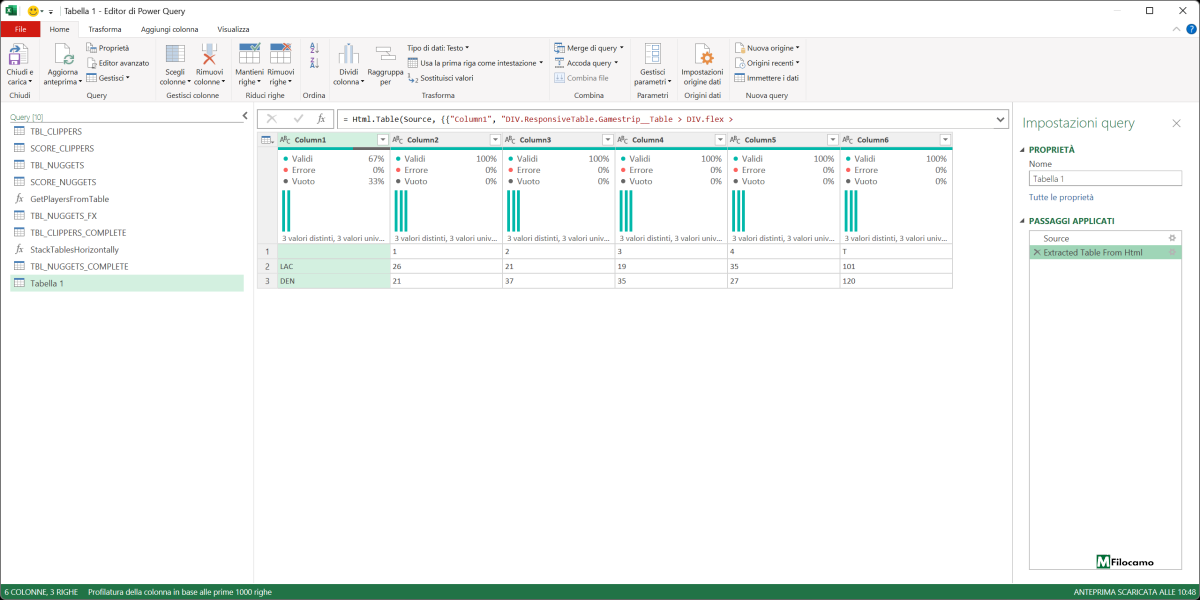The image size is (1200, 600).
Task: Open the Nuova origine dropdown
Action: click(x=767, y=47)
